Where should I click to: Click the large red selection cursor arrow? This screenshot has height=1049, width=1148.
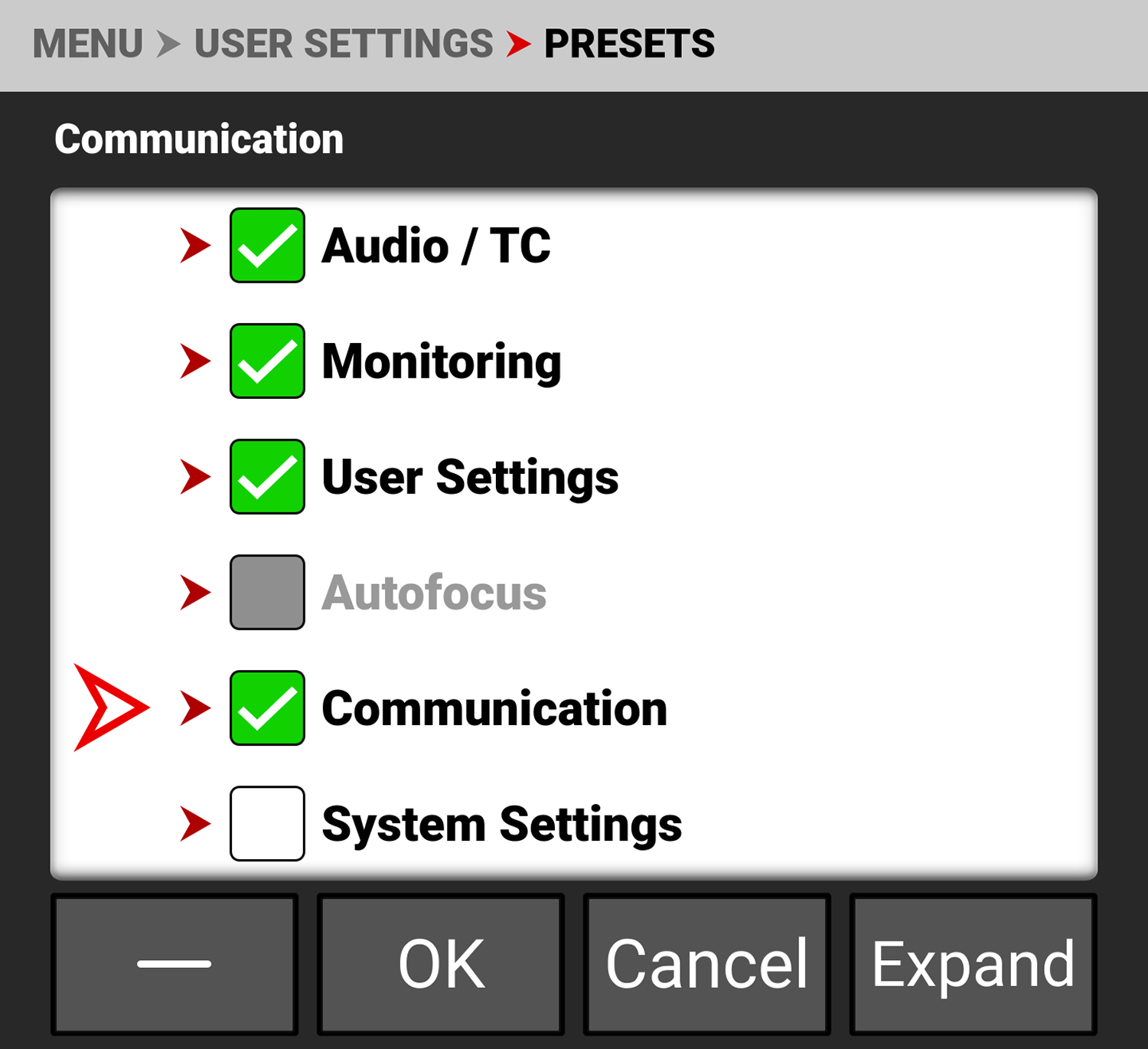pos(107,708)
